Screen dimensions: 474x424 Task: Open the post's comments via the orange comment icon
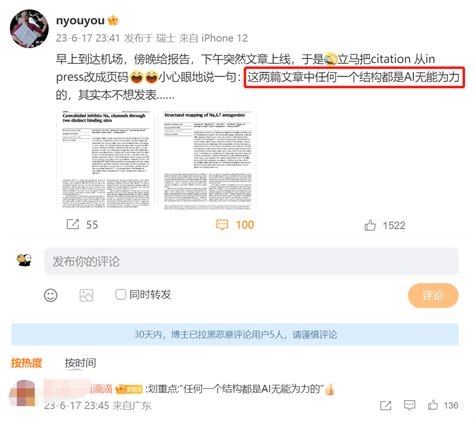point(222,225)
